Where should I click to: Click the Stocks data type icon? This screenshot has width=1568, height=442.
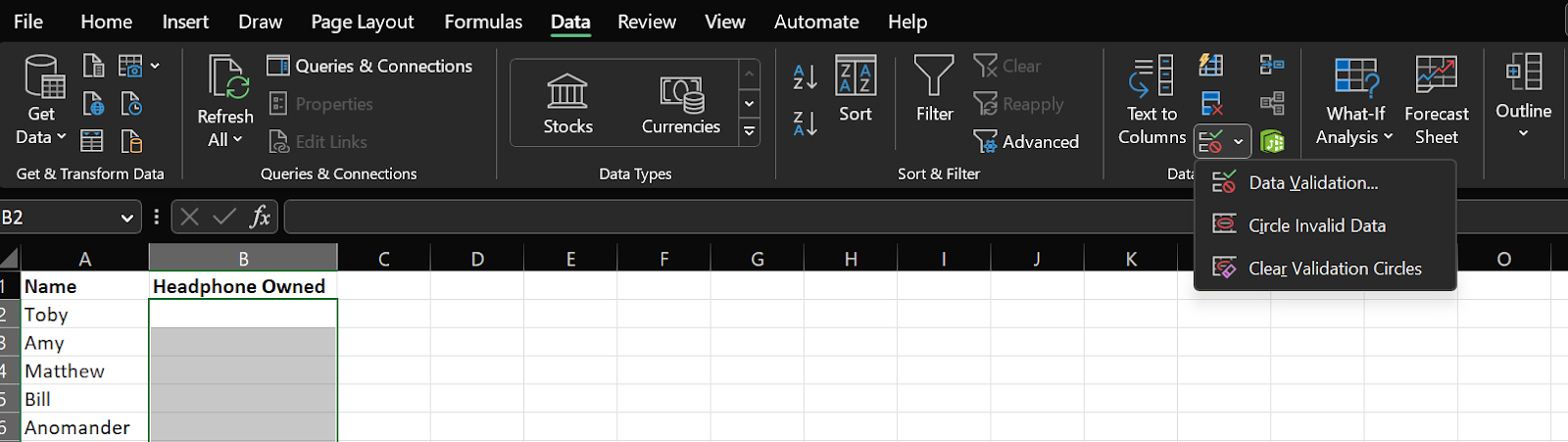pyautogui.click(x=567, y=91)
